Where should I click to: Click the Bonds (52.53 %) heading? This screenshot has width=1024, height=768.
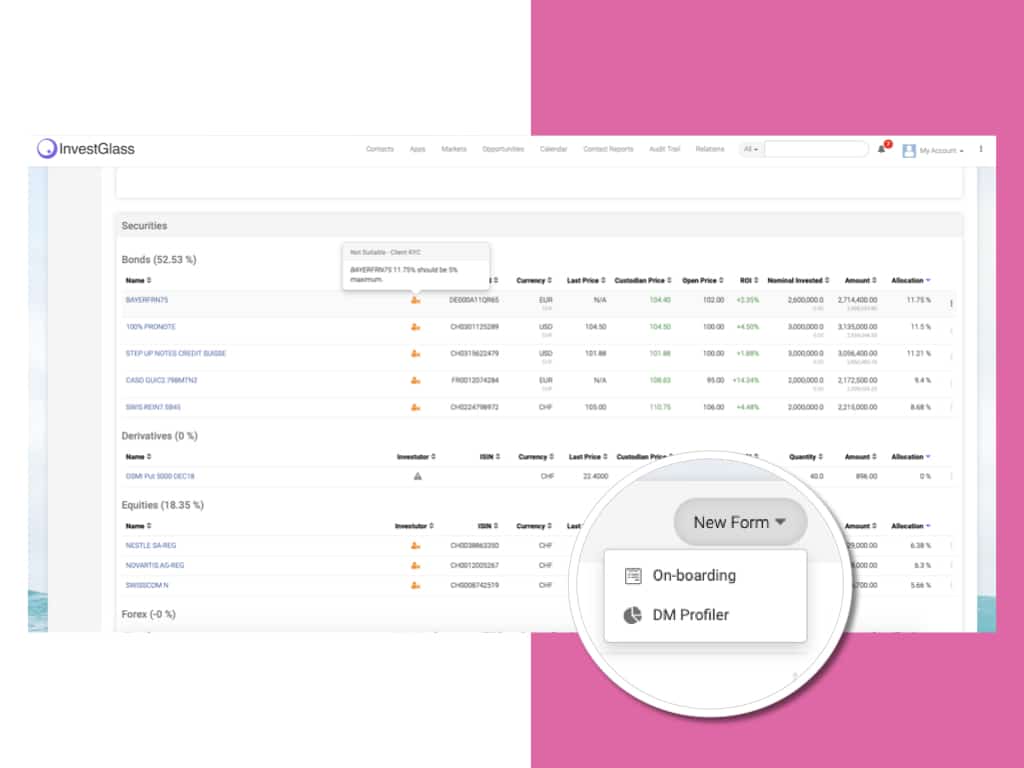pos(159,260)
